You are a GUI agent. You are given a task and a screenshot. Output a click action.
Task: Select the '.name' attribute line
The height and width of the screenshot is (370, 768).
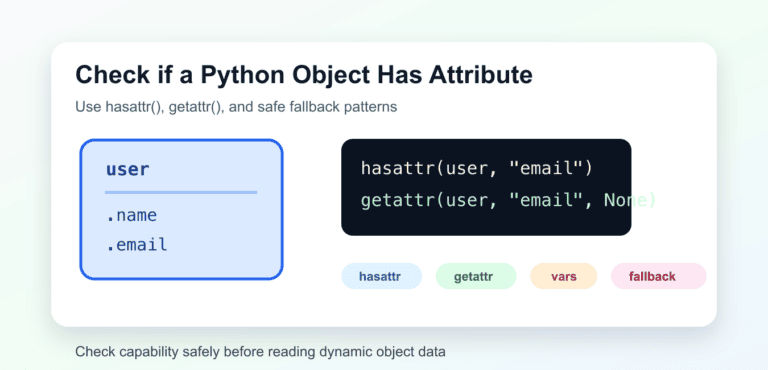pyautogui.click(x=131, y=215)
